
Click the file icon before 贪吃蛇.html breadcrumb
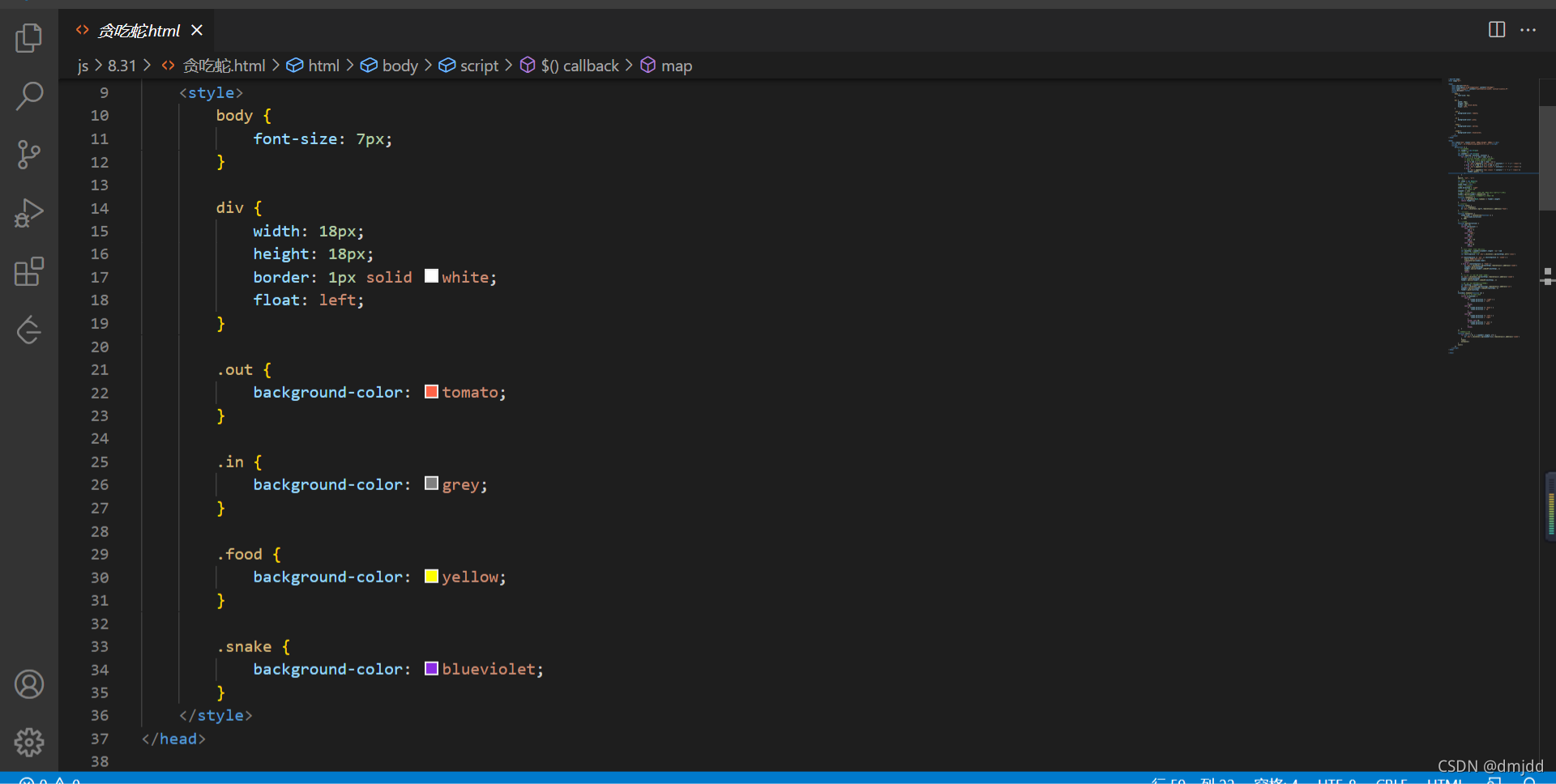coord(169,66)
